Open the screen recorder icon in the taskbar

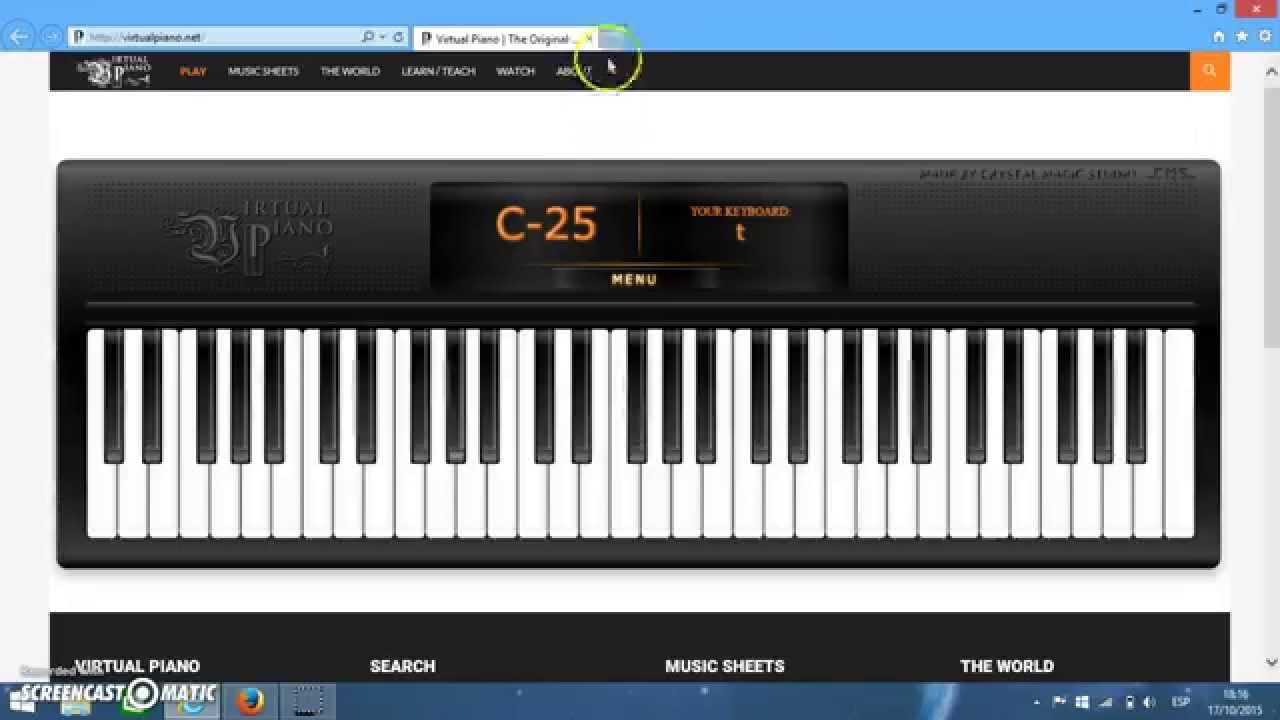click(306, 701)
